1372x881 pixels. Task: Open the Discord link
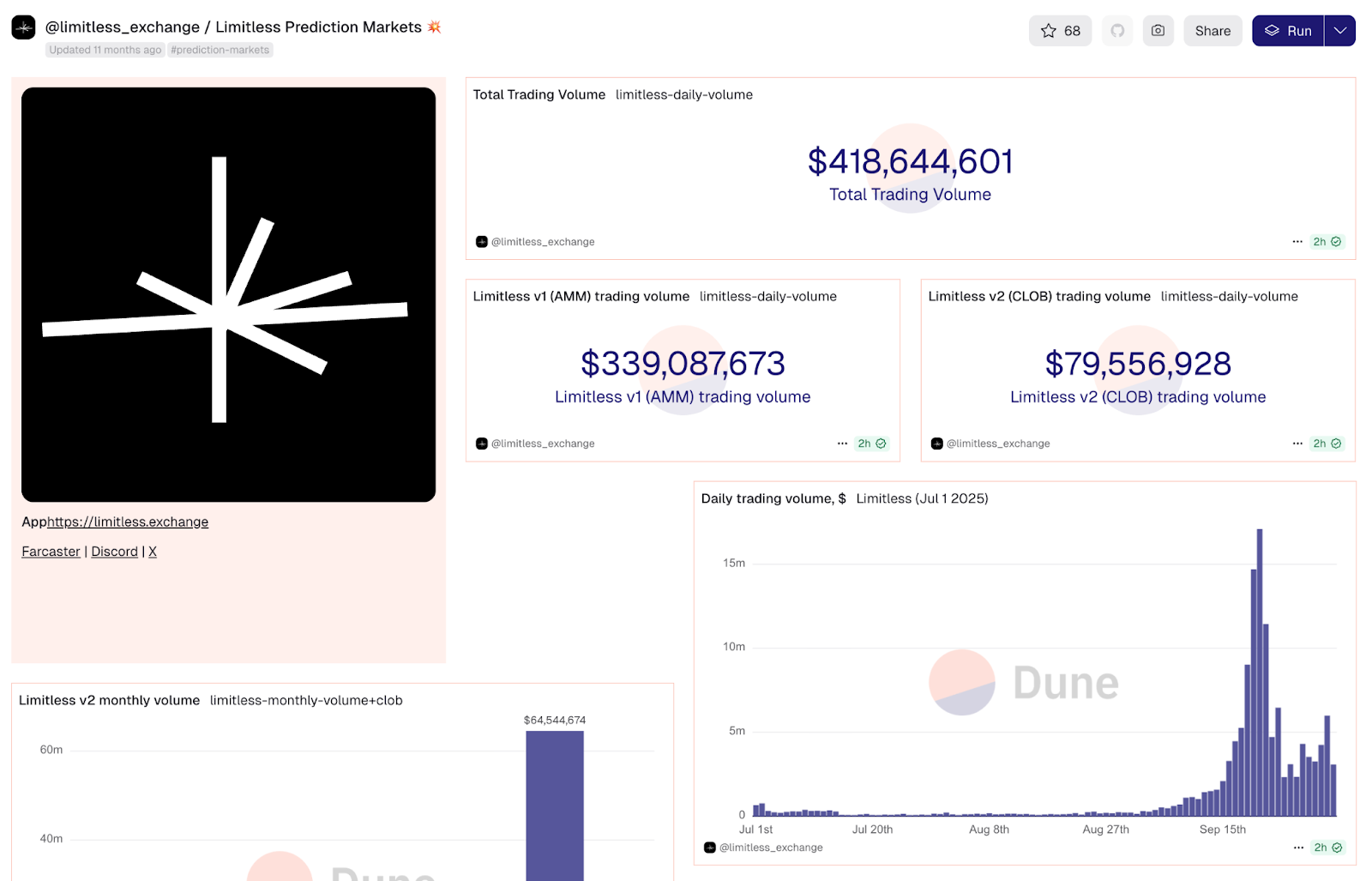(x=114, y=552)
